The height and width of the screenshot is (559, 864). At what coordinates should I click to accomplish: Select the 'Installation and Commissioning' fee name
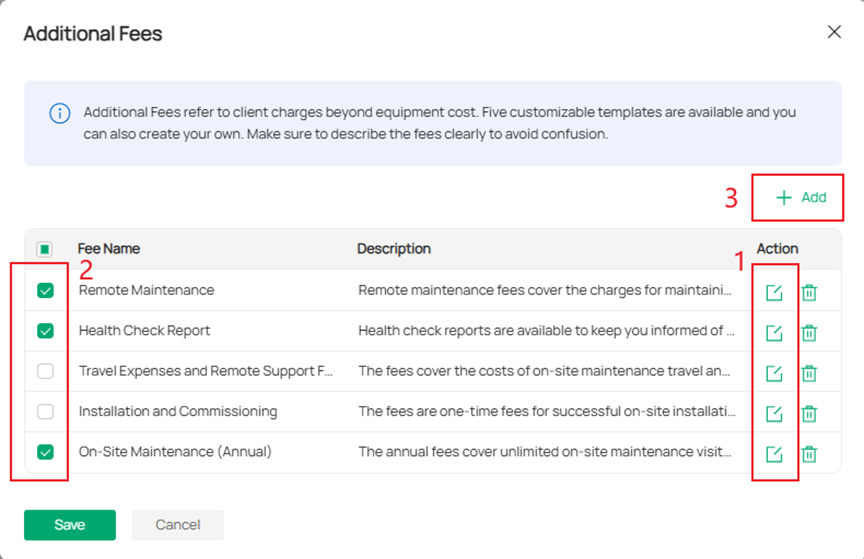pyautogui.click(x=178, y=411)
